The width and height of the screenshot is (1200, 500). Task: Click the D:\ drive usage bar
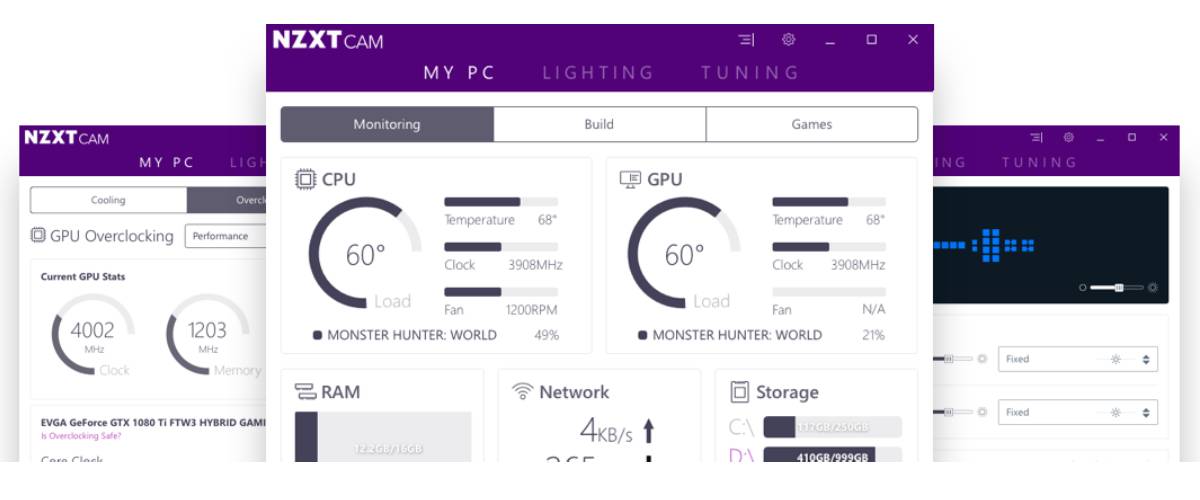tap(832, 456)
